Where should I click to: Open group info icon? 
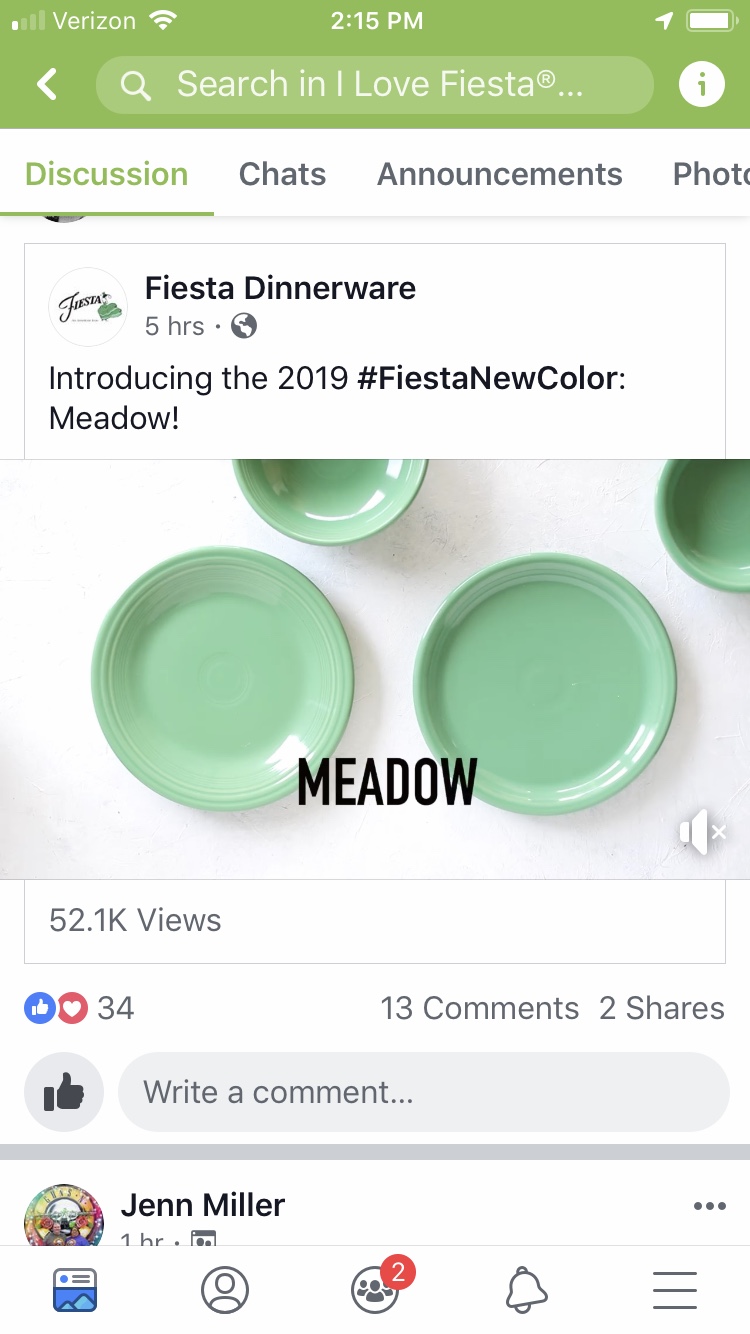point(701,85)
